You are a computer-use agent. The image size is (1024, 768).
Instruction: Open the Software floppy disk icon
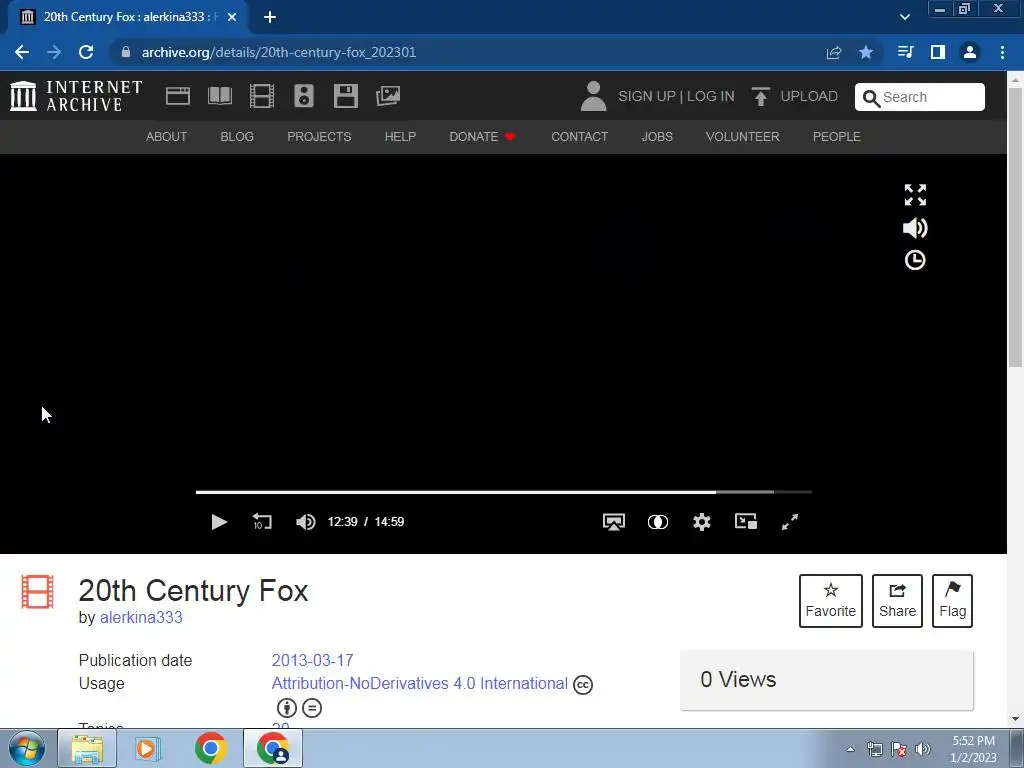click(345, 96)
